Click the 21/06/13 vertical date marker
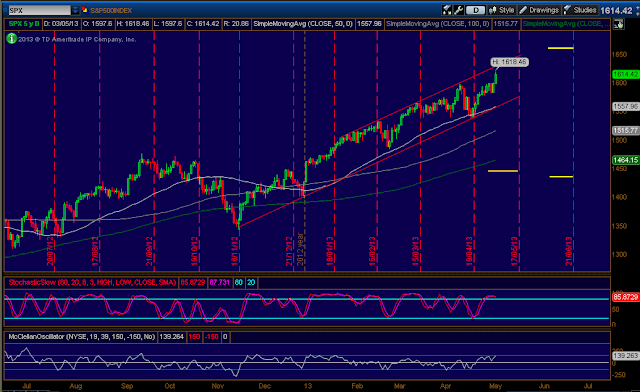640x392 pixels. coord(569,251)
